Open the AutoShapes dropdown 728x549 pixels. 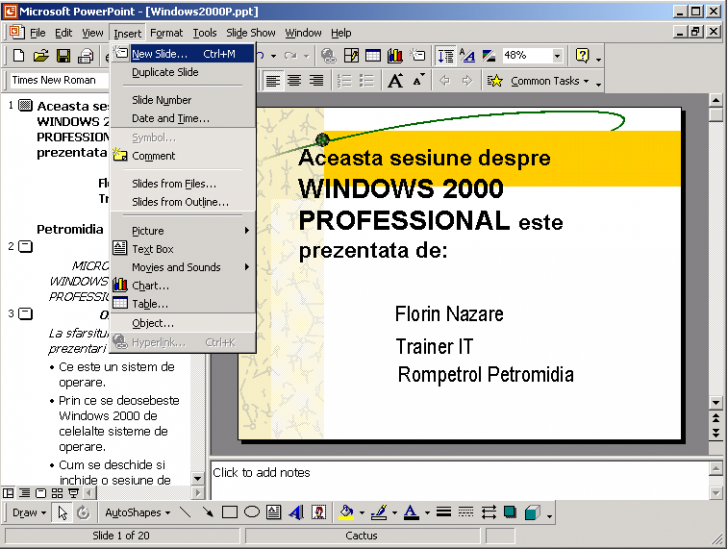[x=137, y=513]
